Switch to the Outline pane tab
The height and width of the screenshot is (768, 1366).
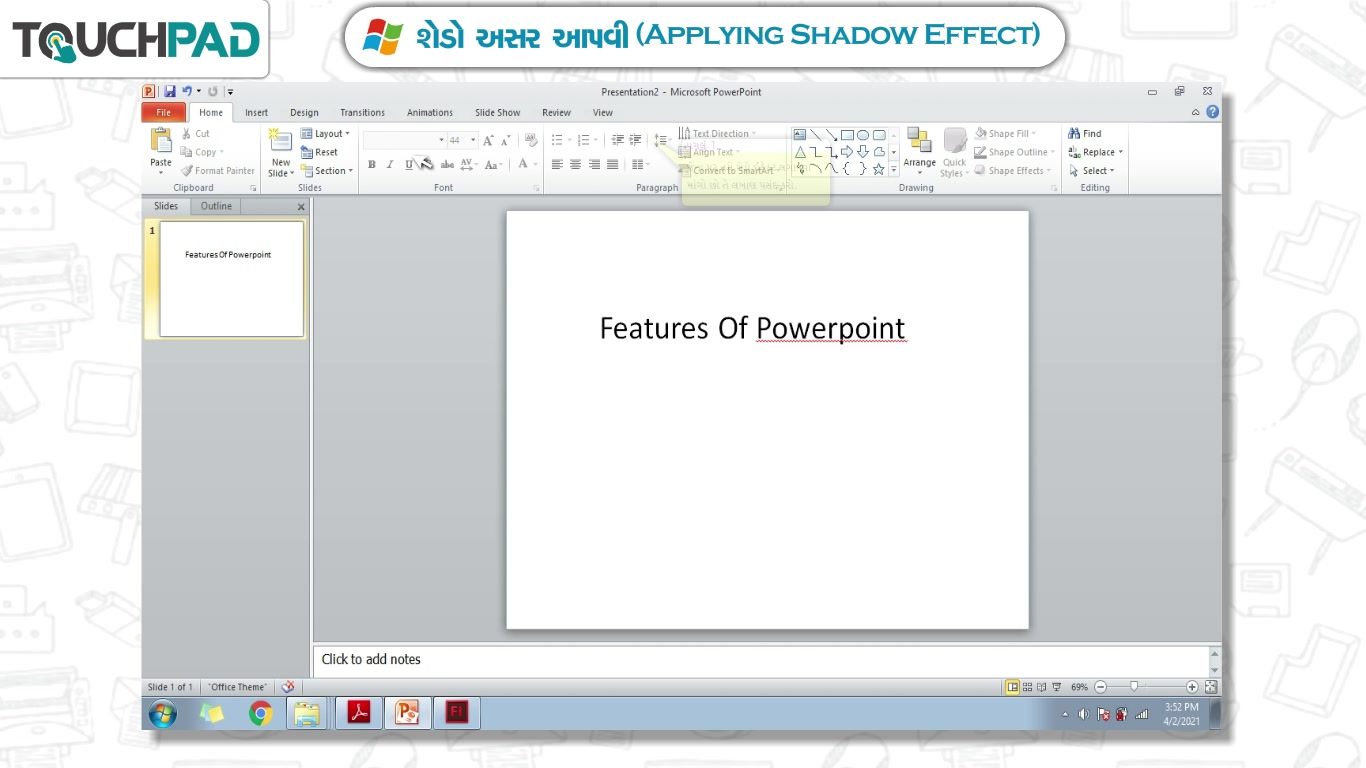tap(216, 206)
